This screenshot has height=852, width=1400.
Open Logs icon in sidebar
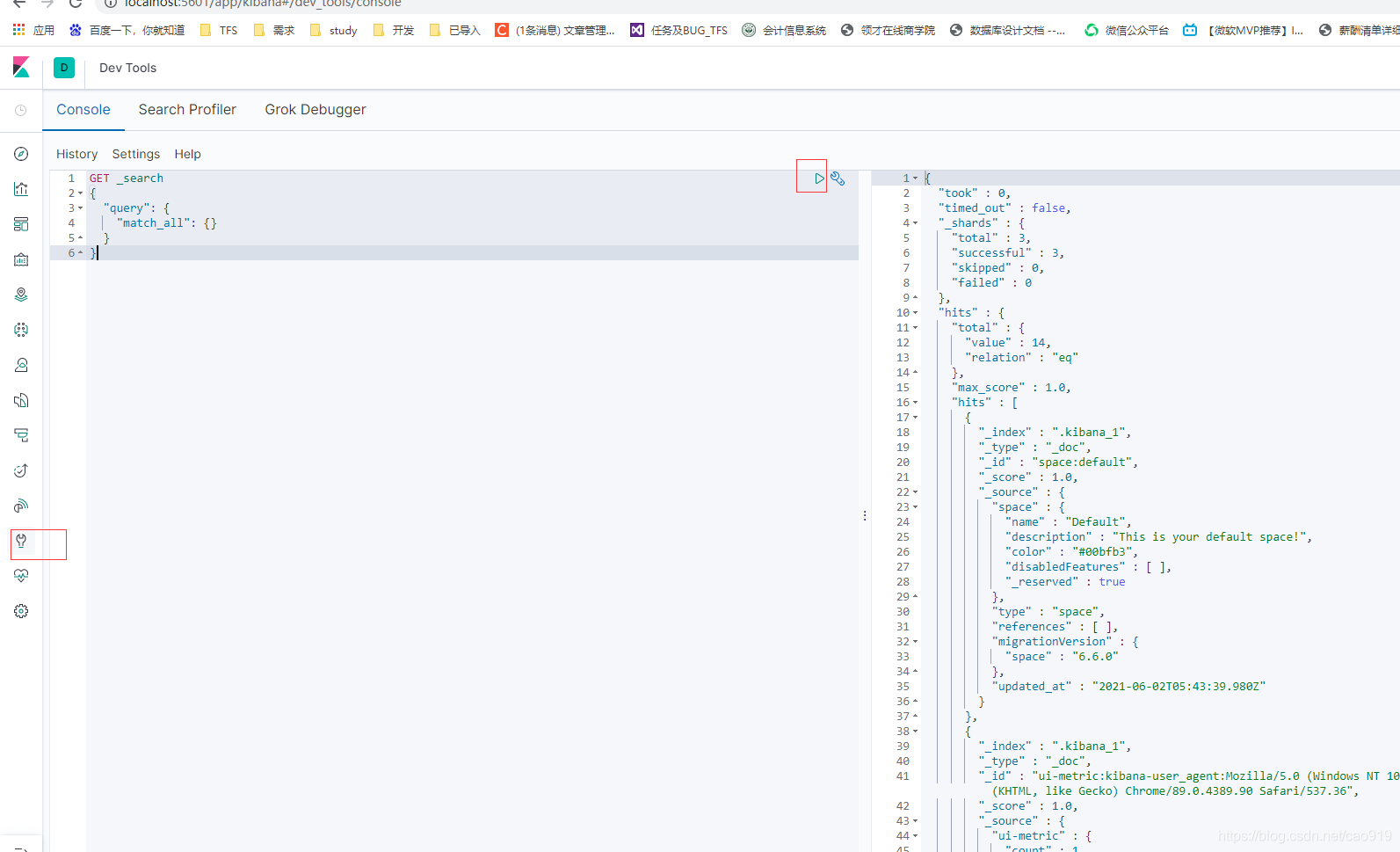[x=21, y=400]
